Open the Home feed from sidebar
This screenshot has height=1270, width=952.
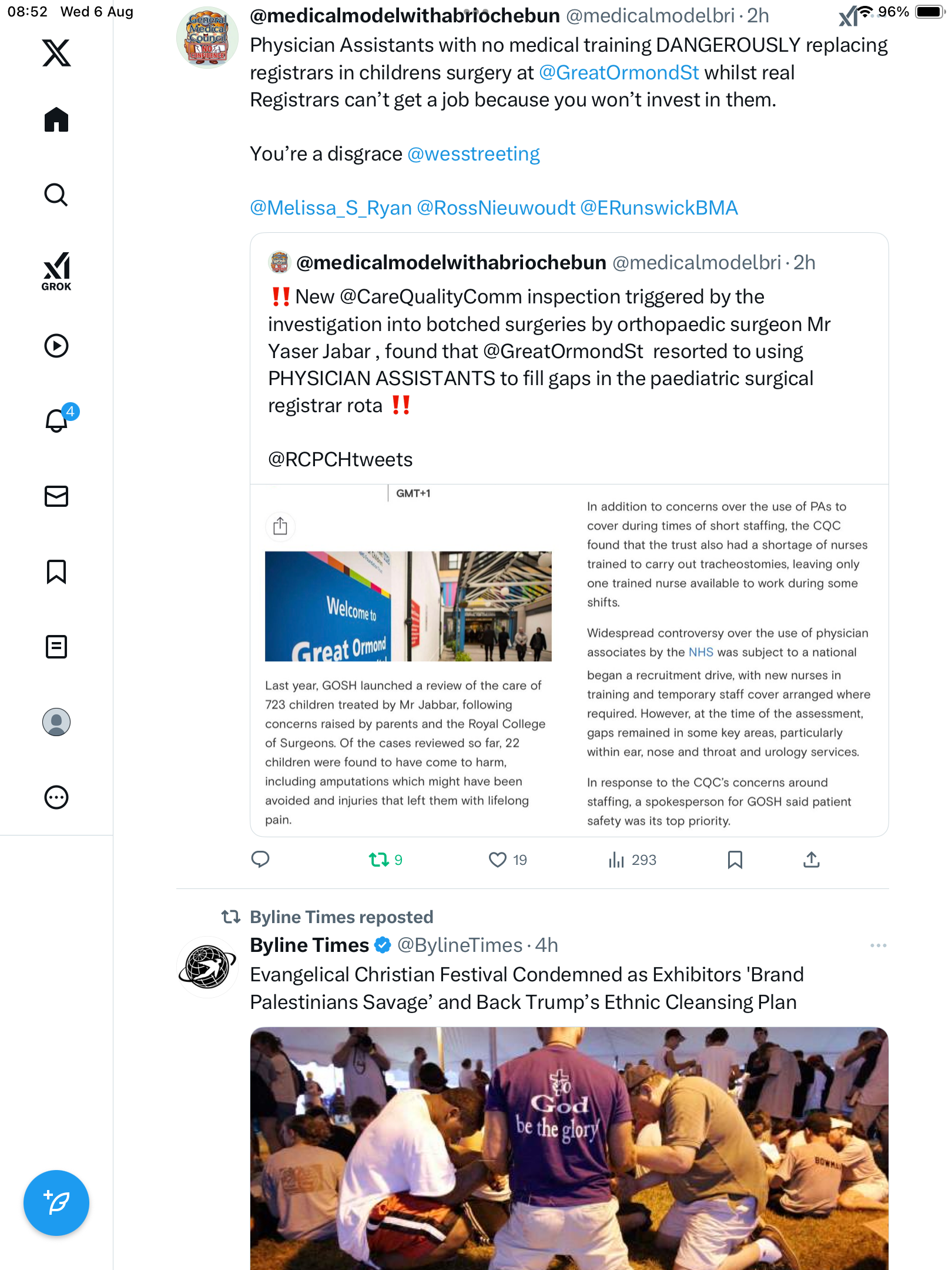tap(56, 119)
